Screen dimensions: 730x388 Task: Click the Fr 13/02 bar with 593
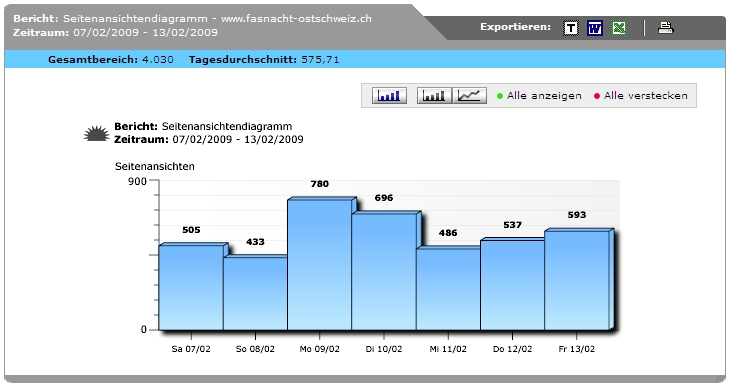point(576,280)
